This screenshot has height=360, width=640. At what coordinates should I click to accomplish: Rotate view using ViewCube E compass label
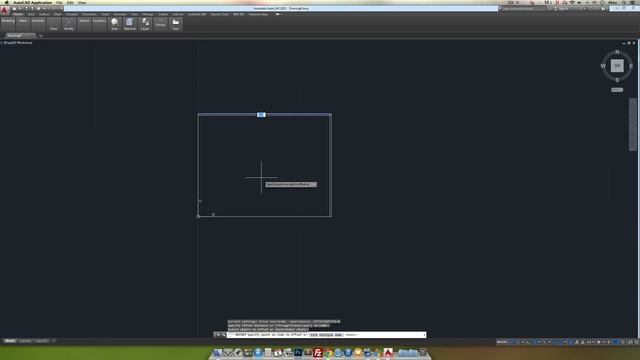(x=631, y=66)
